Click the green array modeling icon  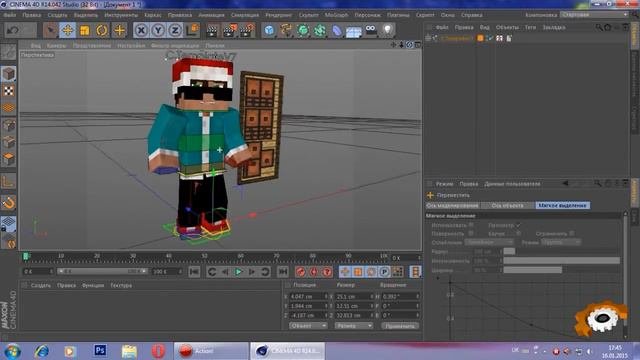[x=320, y=30]
